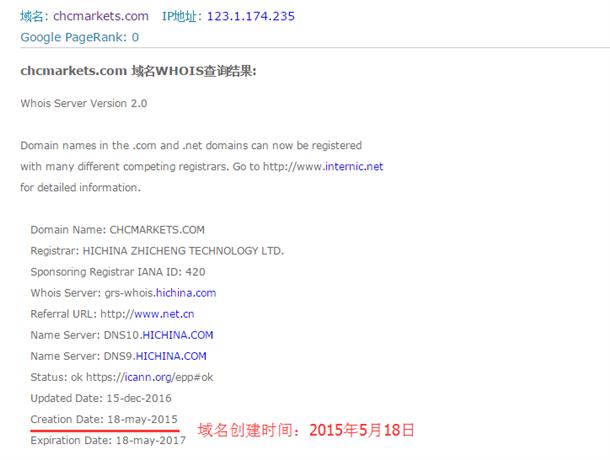Screen dimensions: 610x460
Task: Click the Google PageRank: 0 text
Action: point(80,37)
